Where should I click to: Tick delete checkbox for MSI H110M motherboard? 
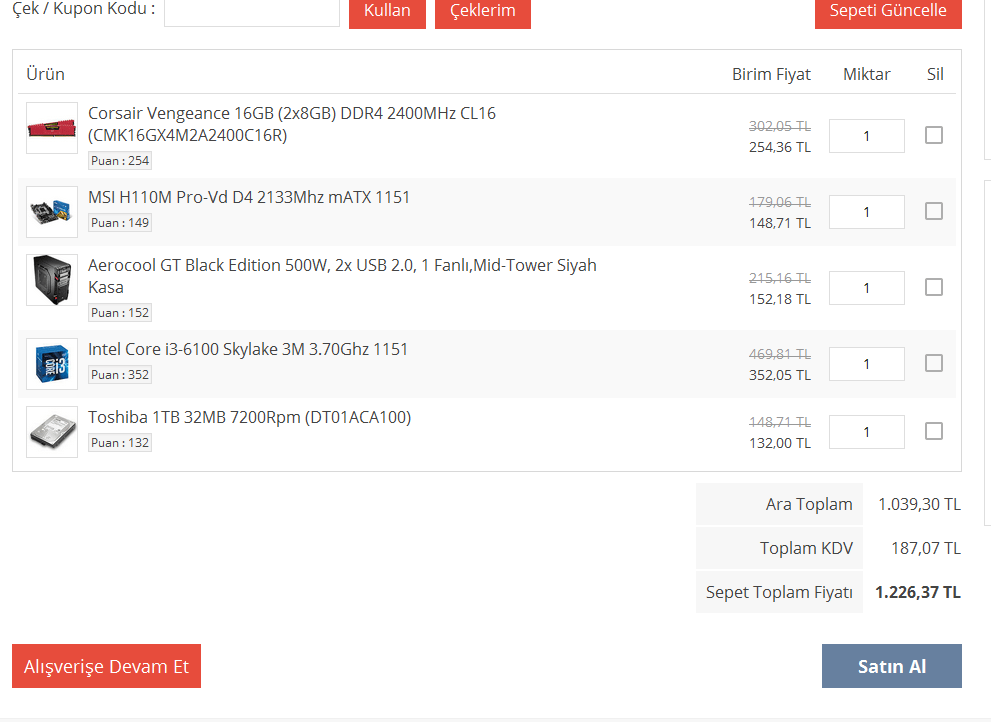[x=933, y=211]
